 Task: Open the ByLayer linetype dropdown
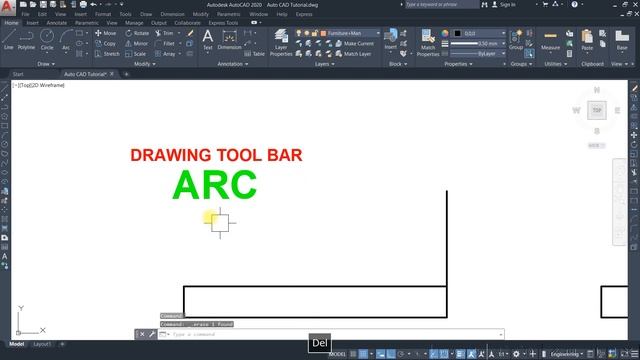[x=503, y=53]
